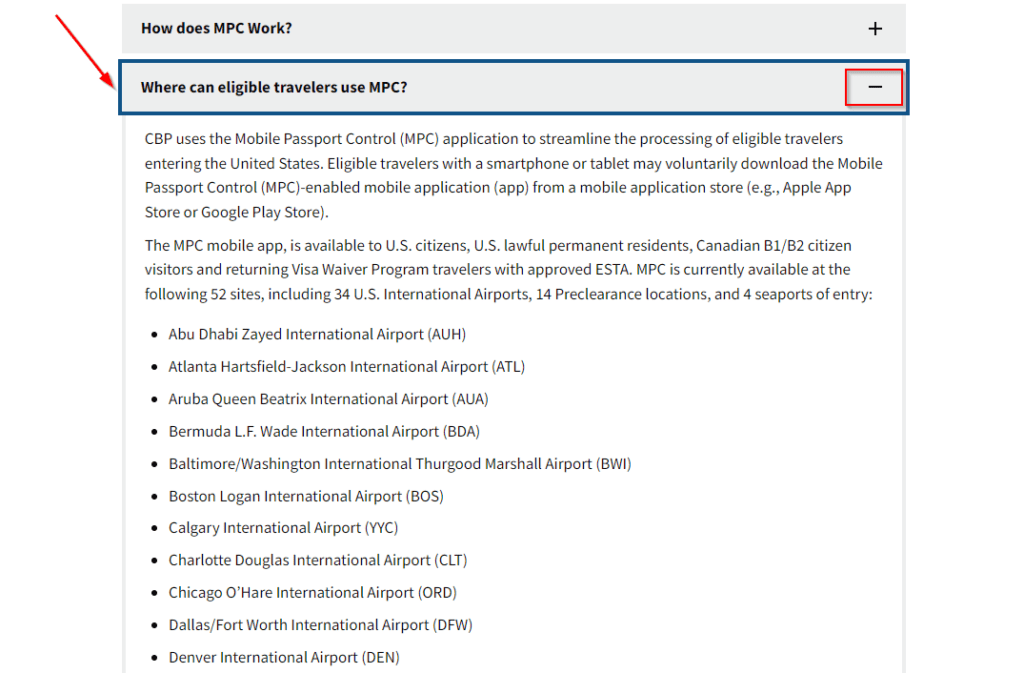Screen dimensions: 1024x673
Task: Click the plus icon to expand MPC Work section
Action: click(875, 28)
